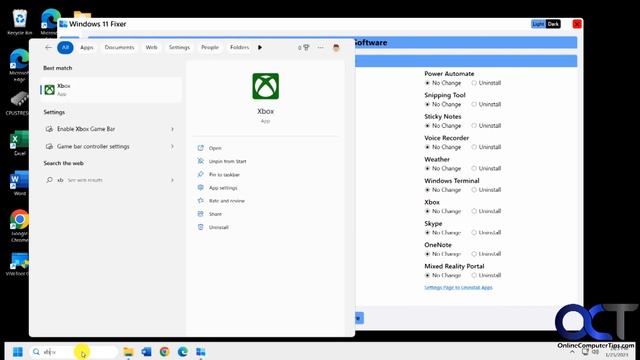Click the xb See web results item
640x360 pixels.
(111, 180)
